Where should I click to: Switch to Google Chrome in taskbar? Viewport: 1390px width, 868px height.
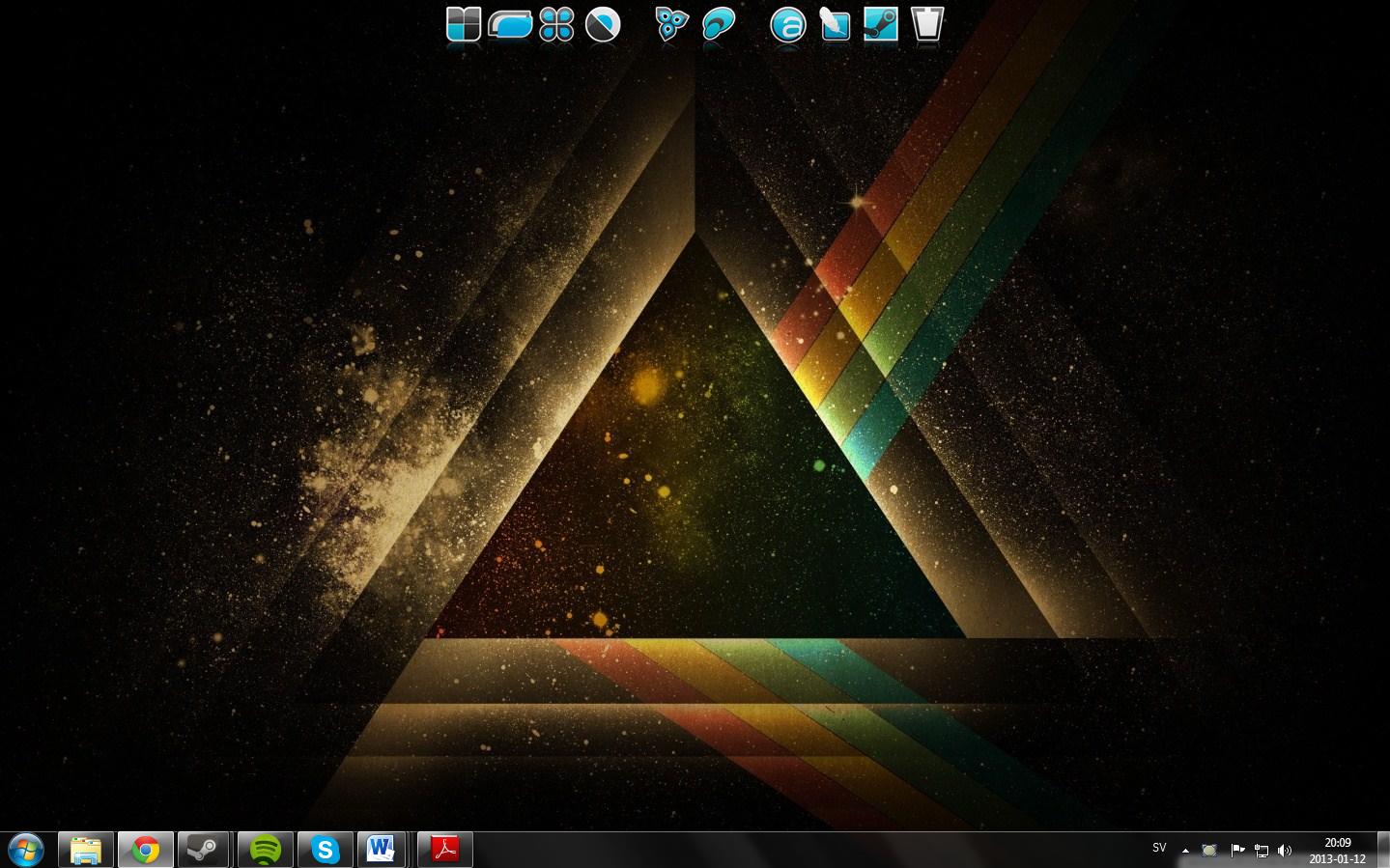(146, 850)
